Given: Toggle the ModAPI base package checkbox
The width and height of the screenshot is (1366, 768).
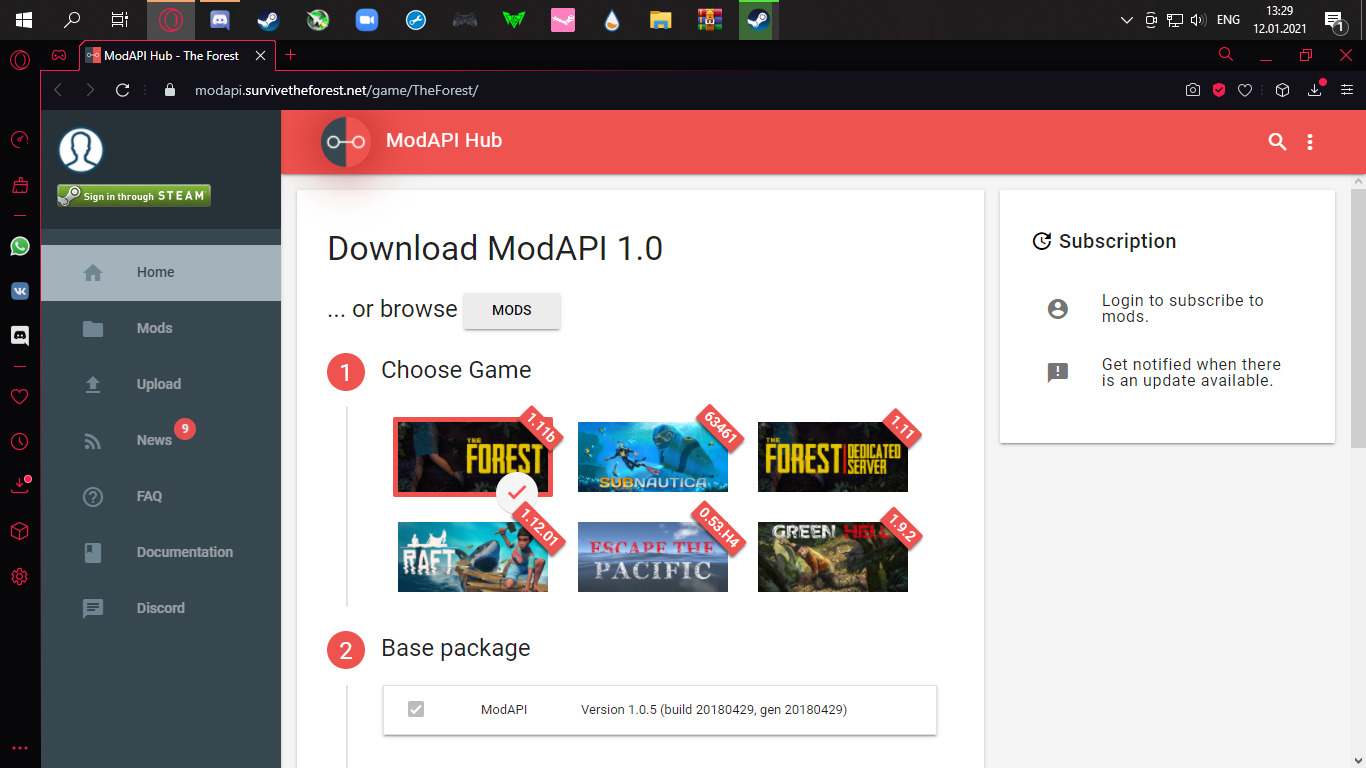Looking at the screenshot, I should [x=416, y=709].
